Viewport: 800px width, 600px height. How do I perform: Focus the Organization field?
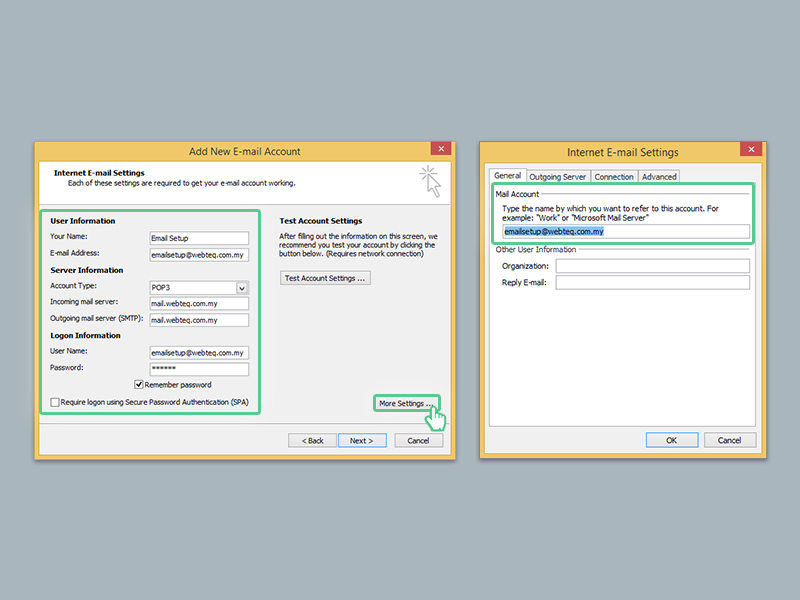[653, 266]
